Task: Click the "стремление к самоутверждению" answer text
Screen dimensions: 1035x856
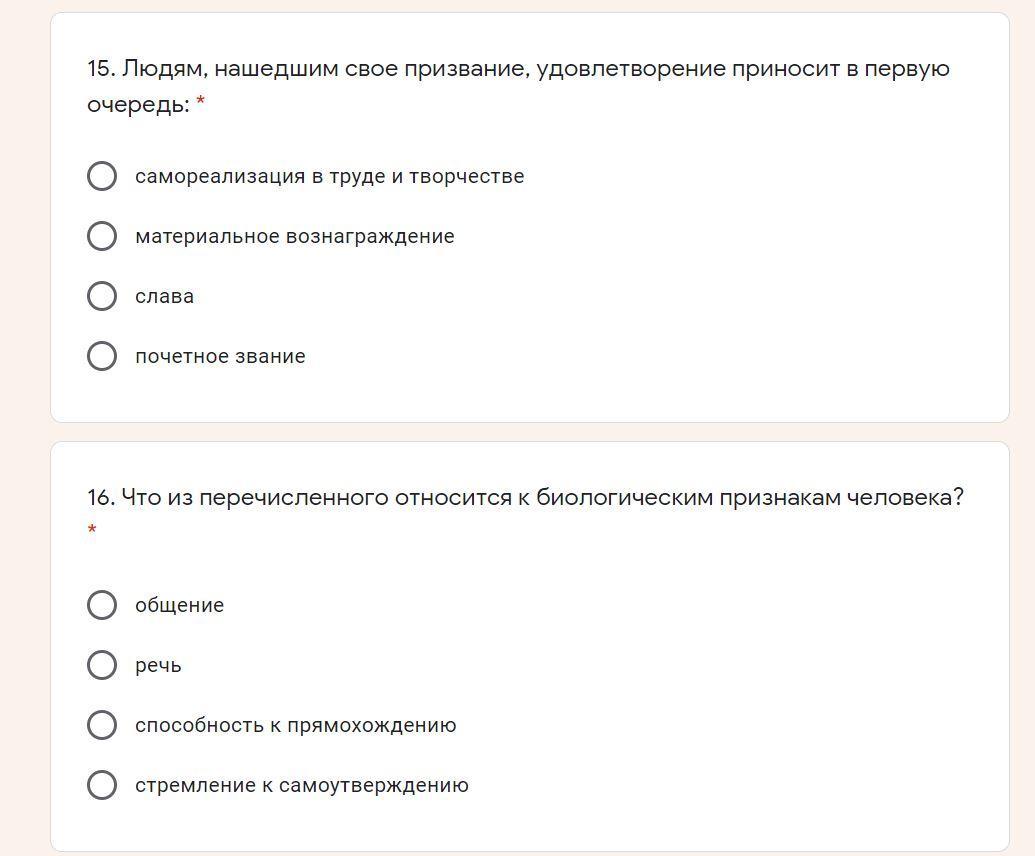Action: (301, 785)
